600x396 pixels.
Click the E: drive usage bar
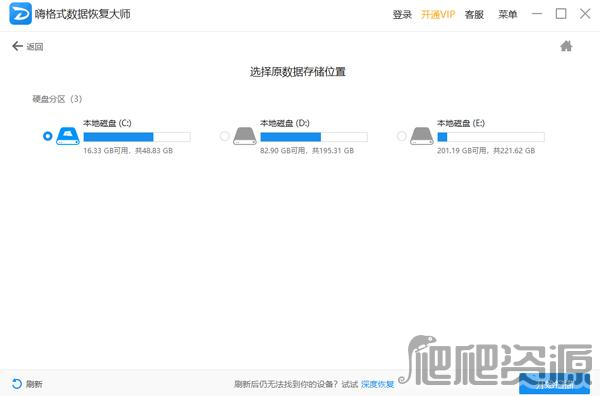click(x=491, y=137)
